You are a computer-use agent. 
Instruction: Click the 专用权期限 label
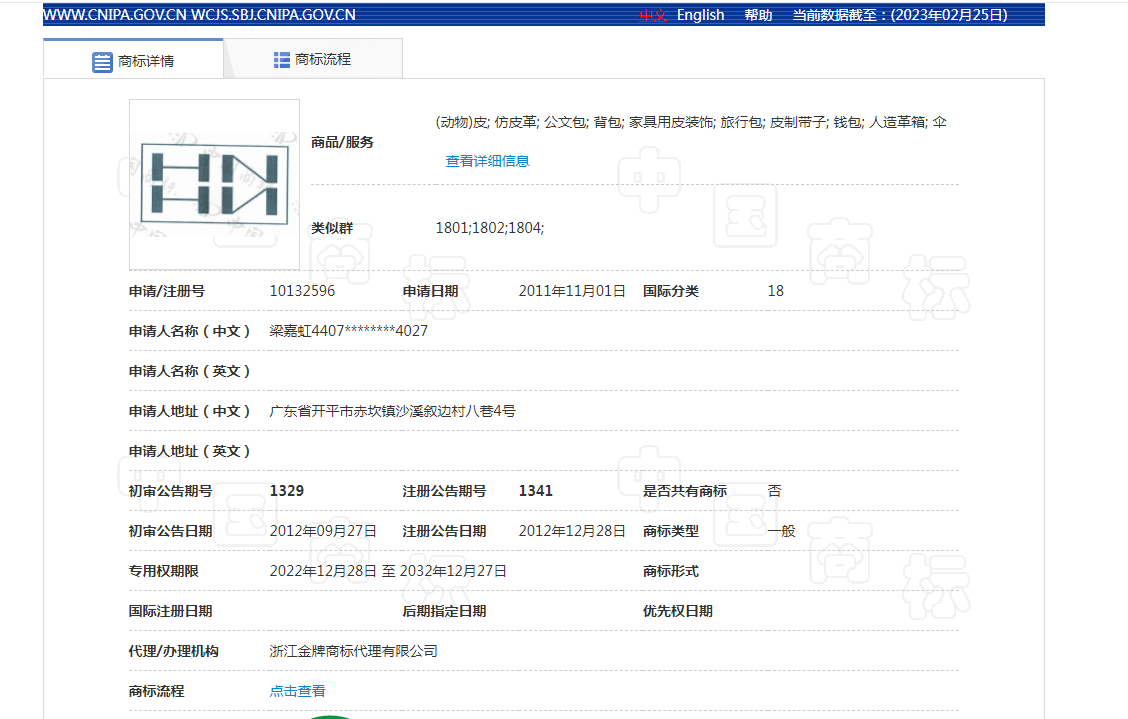[163, 571]
